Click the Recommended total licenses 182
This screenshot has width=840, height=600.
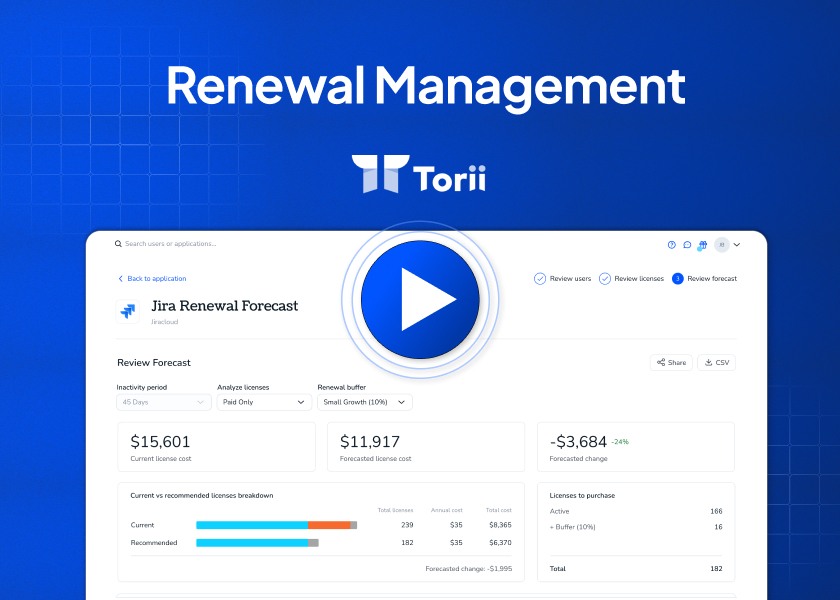coord(407,543)
